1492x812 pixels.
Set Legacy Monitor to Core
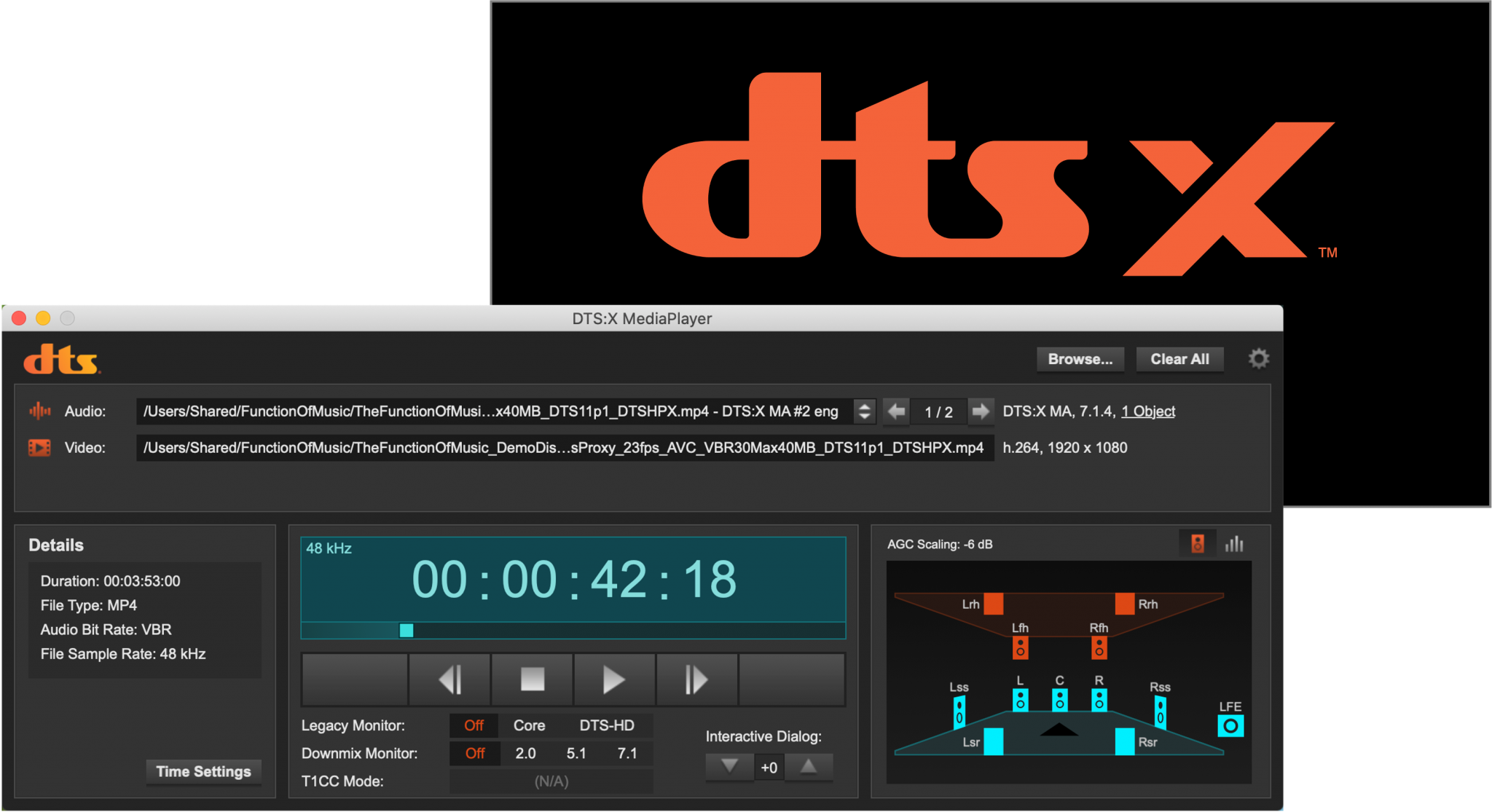pos(529,725)
